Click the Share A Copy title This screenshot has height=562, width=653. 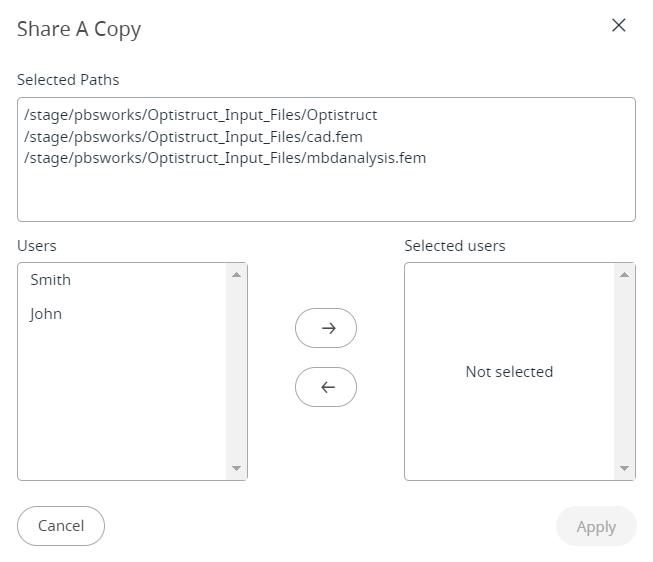(x=79, y=29)
